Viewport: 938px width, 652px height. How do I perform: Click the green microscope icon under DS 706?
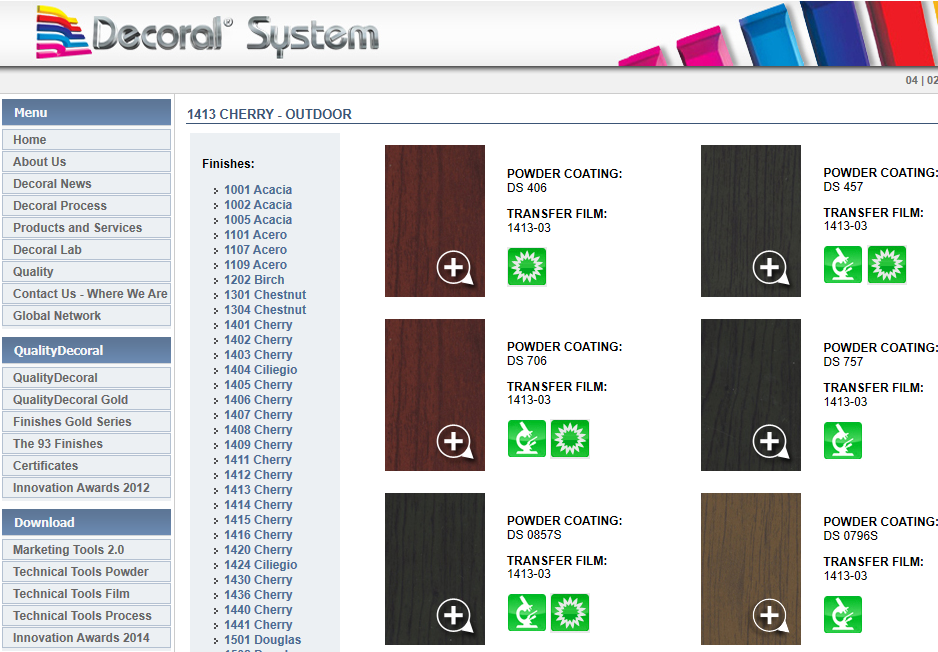[526, 439]
